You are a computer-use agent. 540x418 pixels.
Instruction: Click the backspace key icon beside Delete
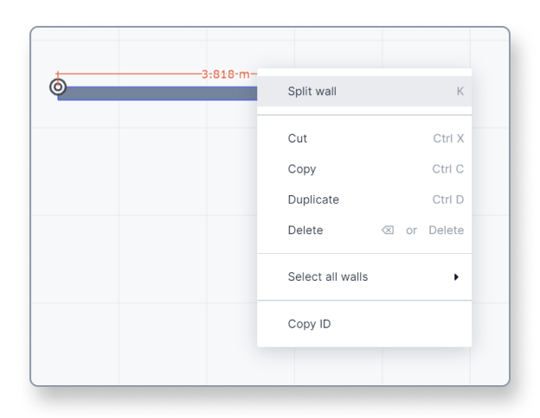point(388,230)
